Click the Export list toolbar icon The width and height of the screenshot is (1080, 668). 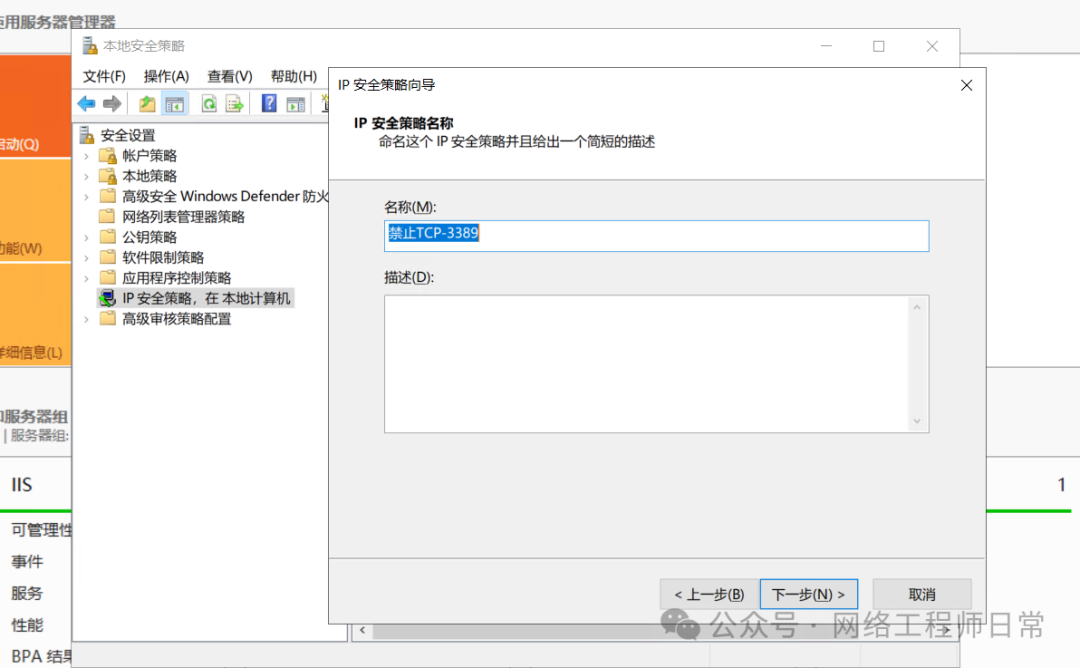235,104
